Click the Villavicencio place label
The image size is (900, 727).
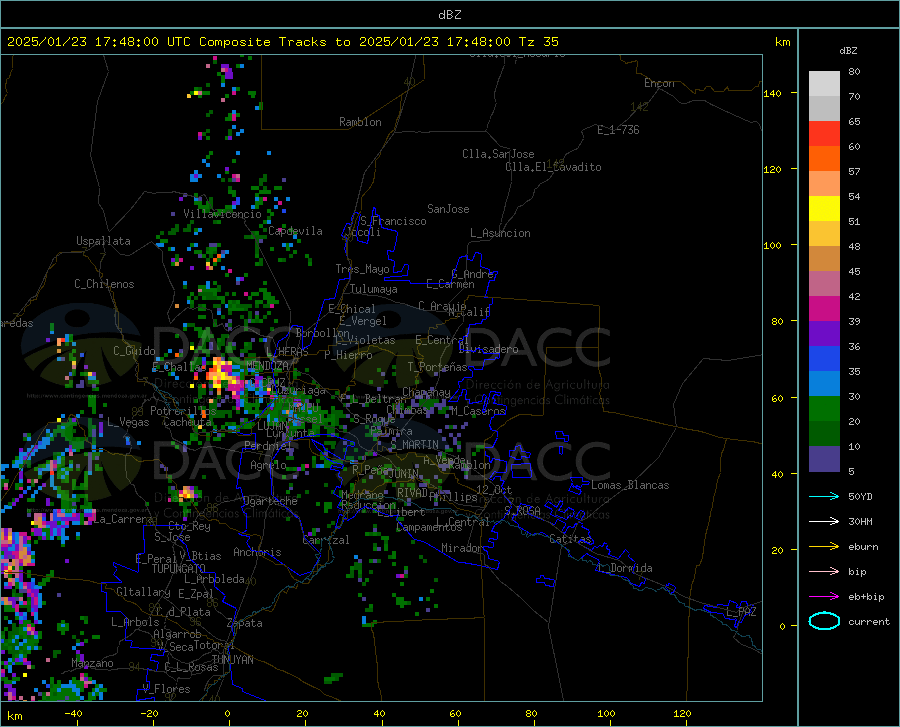point(222,214)
